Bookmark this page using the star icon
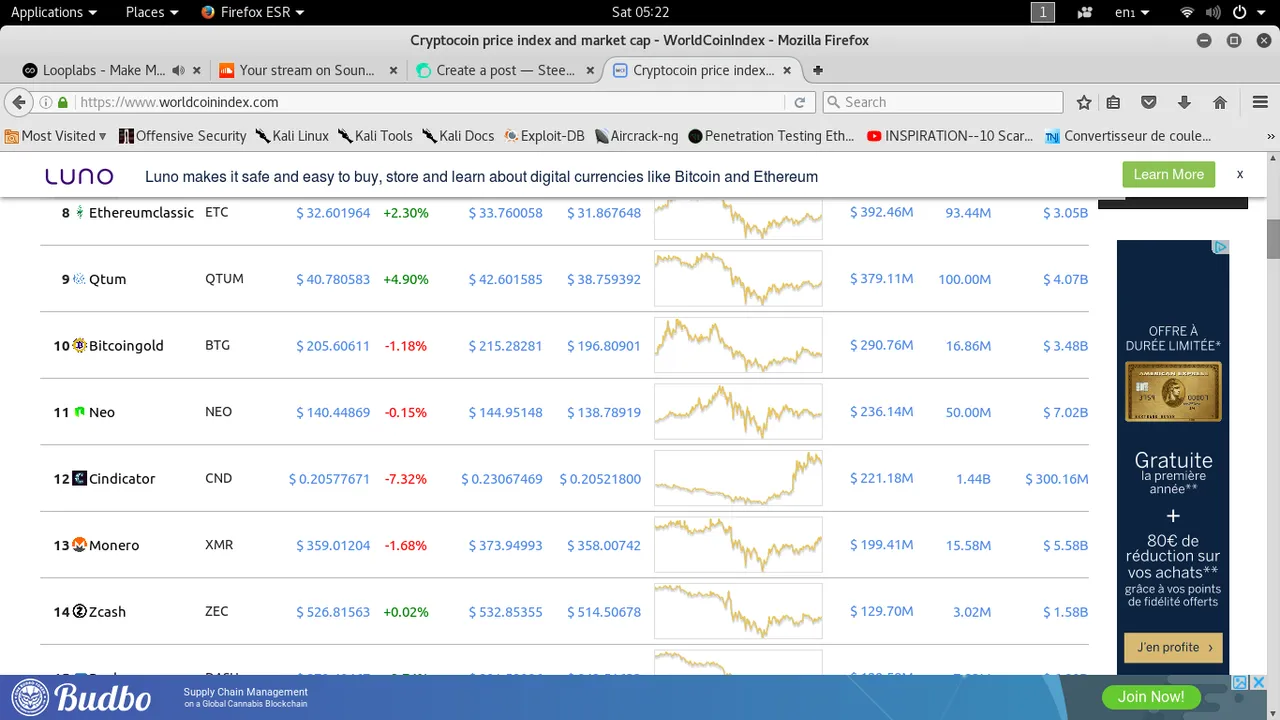Screen dimensions: 1280x720 click(x=1084, y=102)
